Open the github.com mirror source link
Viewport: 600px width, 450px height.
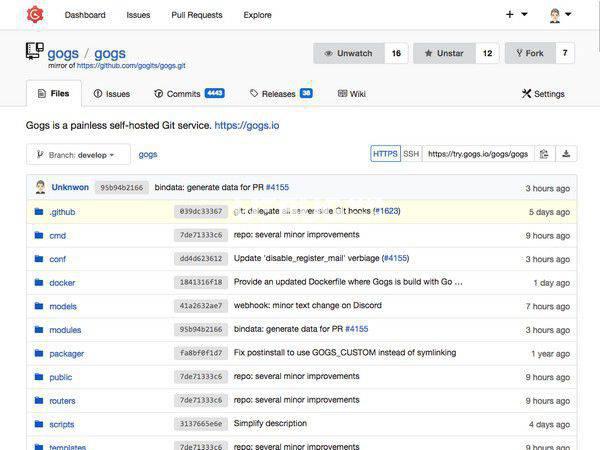click(131, 66)
